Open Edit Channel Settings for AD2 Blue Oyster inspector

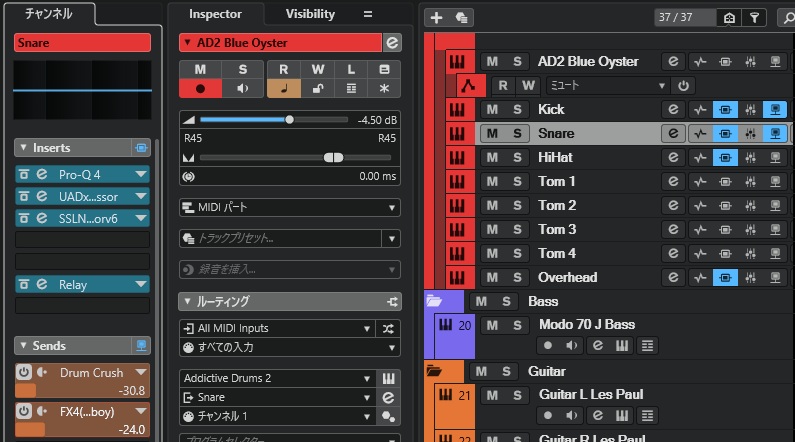click(x=392, y=43)
